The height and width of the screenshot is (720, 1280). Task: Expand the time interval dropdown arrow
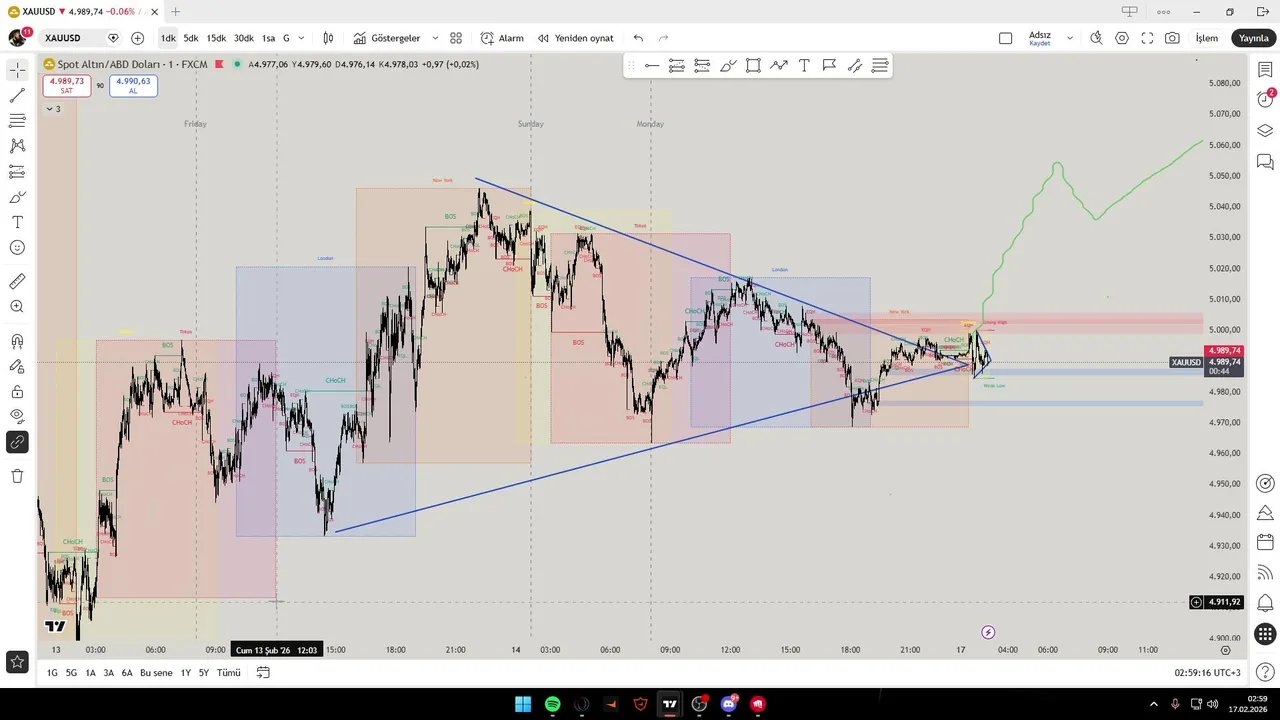(x=302, y=38)
